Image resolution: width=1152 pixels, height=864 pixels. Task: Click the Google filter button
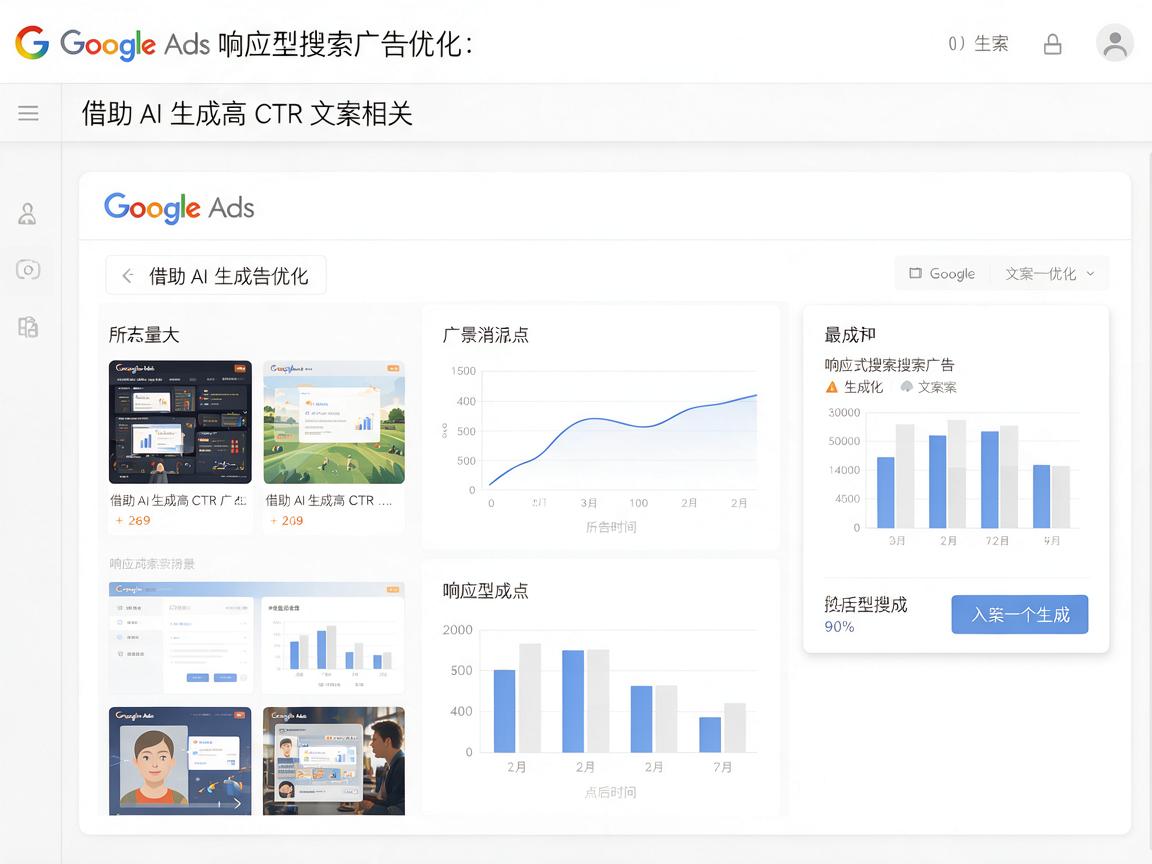pos(943,273)
